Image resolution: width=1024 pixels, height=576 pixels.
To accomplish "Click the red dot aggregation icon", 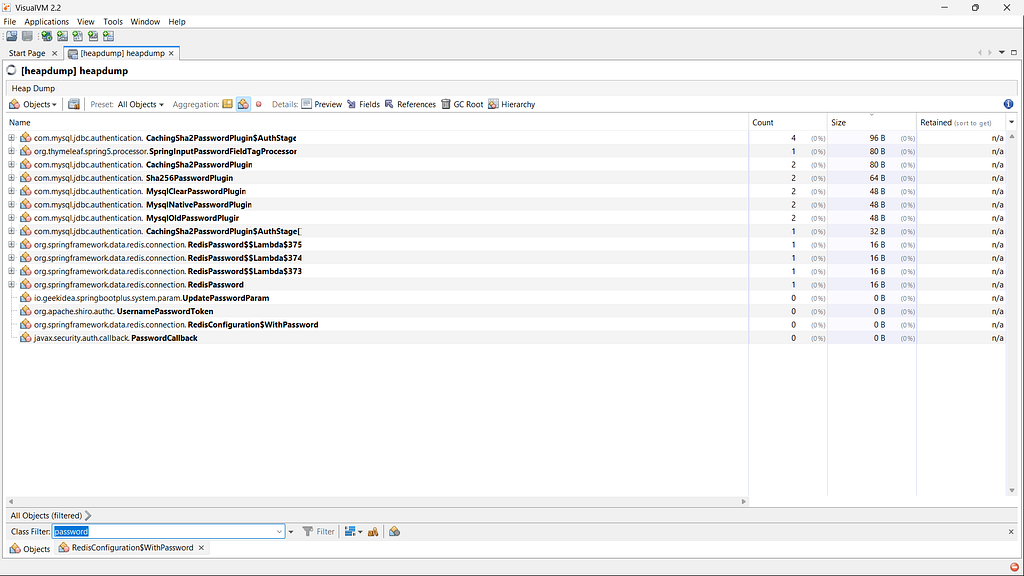I will (x=258, y=104).
